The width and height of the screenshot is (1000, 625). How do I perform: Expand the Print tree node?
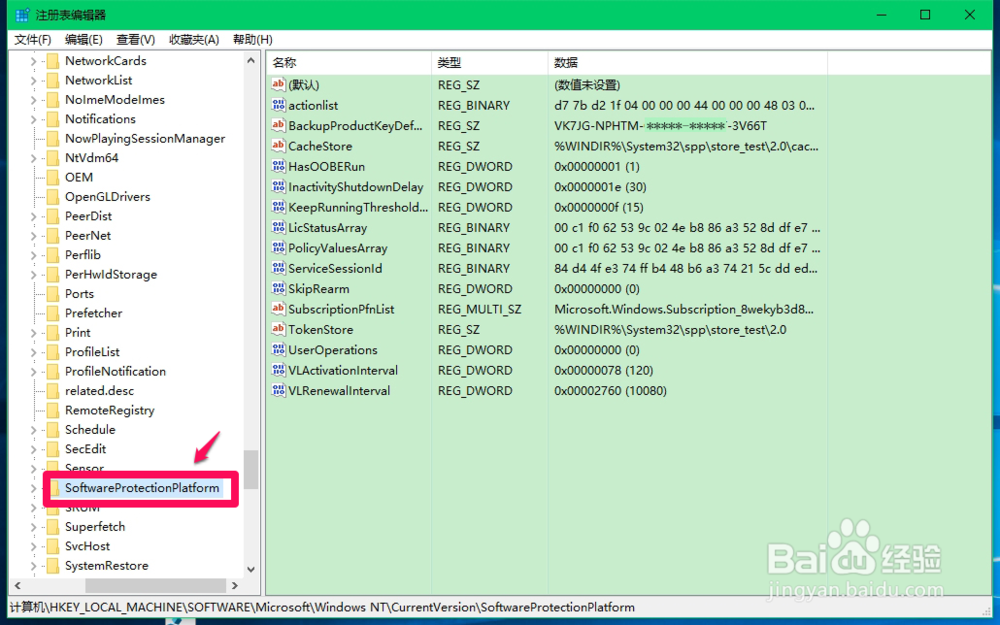[x=33, y=333]
